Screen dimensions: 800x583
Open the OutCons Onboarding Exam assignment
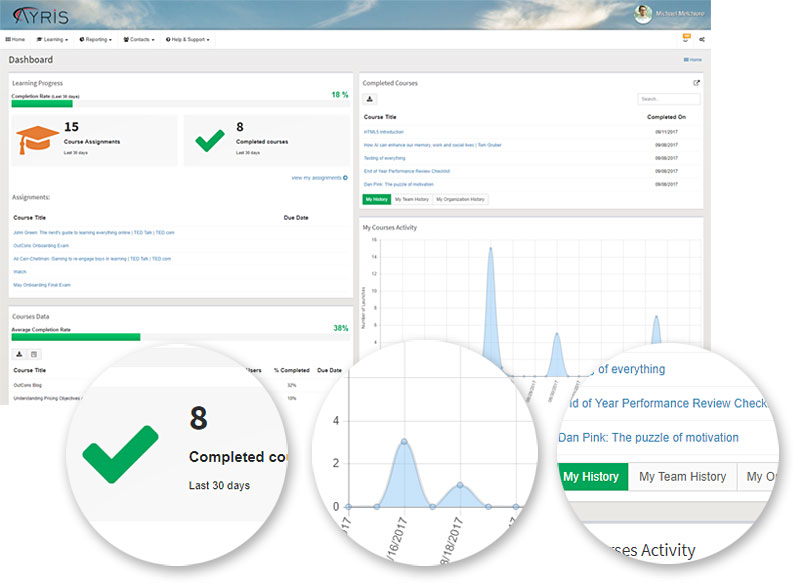click(41, 245)
